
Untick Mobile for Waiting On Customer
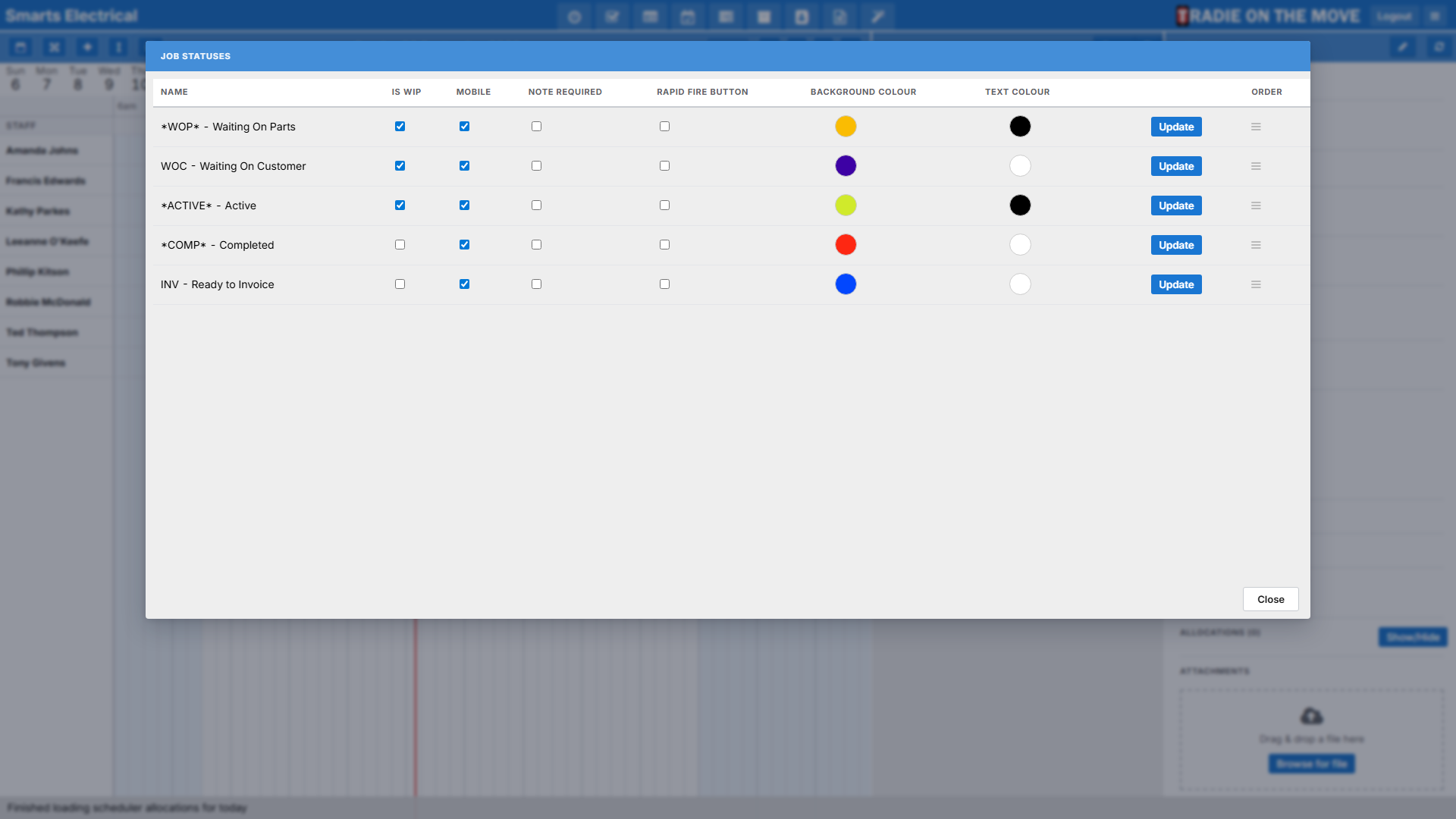pos(464,166)
